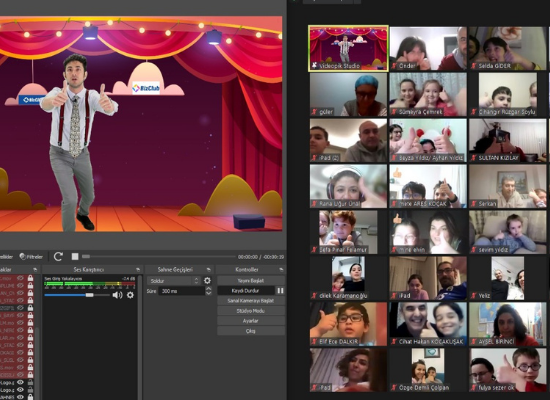Select Serkan's video tile
550x400 pixels.
pyautogui.click(x=507, y=186)
